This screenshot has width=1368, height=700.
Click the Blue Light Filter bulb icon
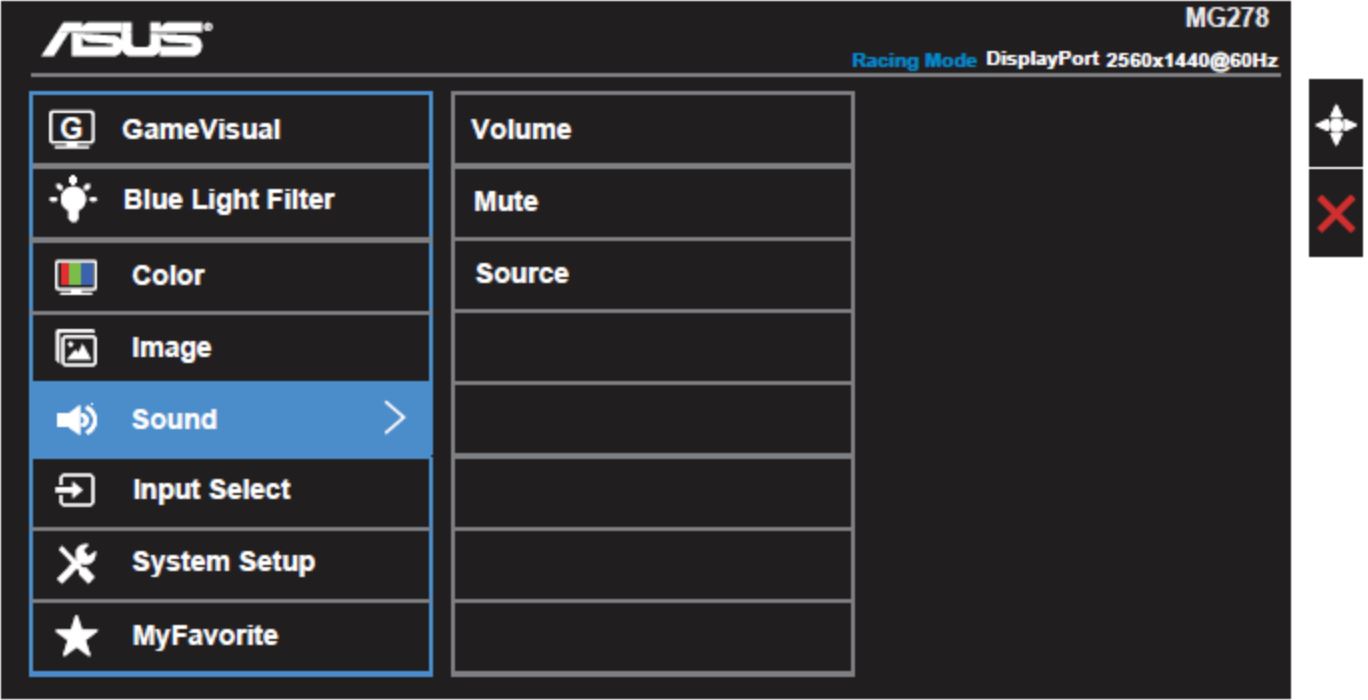click(74, 201)
